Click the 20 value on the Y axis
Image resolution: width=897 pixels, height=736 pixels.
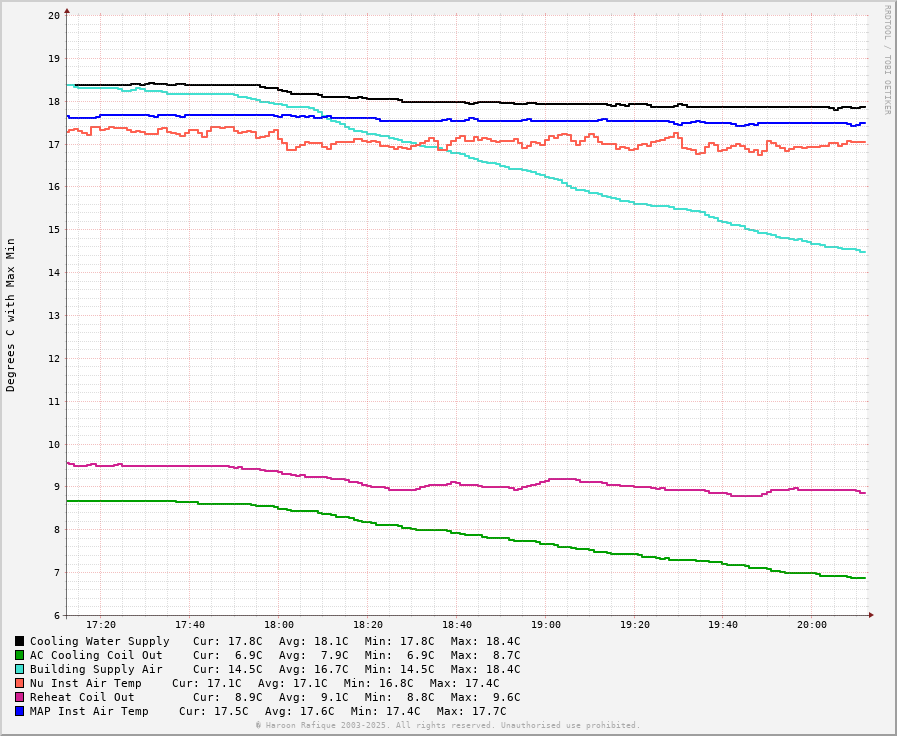point(53,16)
